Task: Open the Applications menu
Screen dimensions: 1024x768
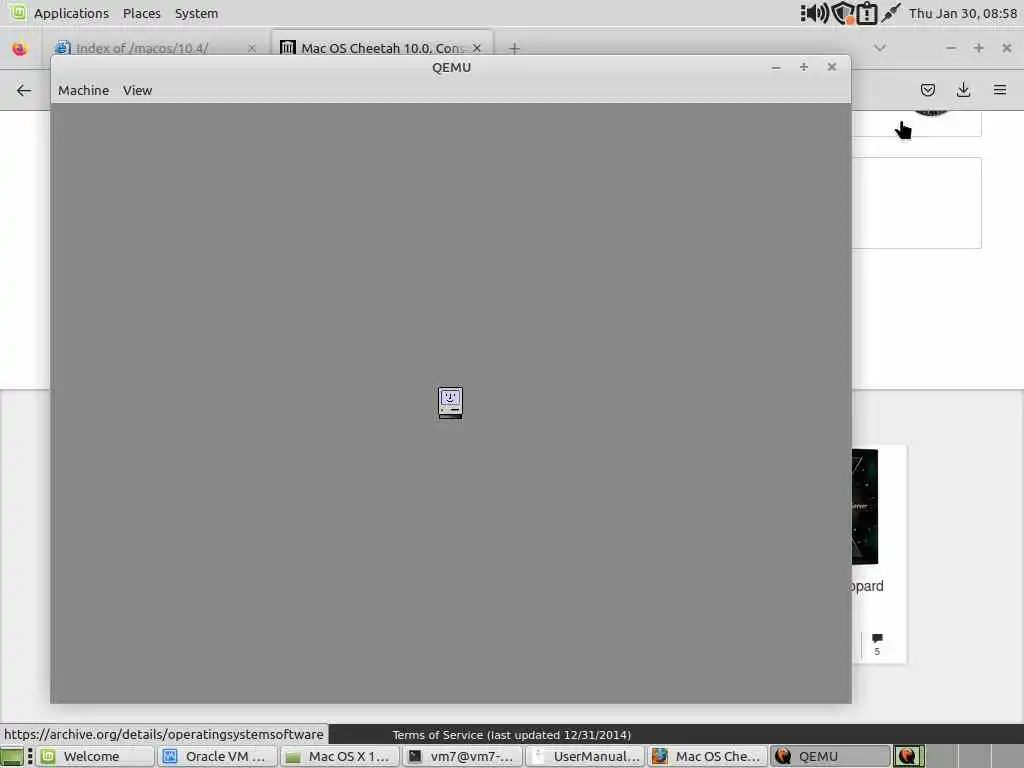Action: [71, 13]
